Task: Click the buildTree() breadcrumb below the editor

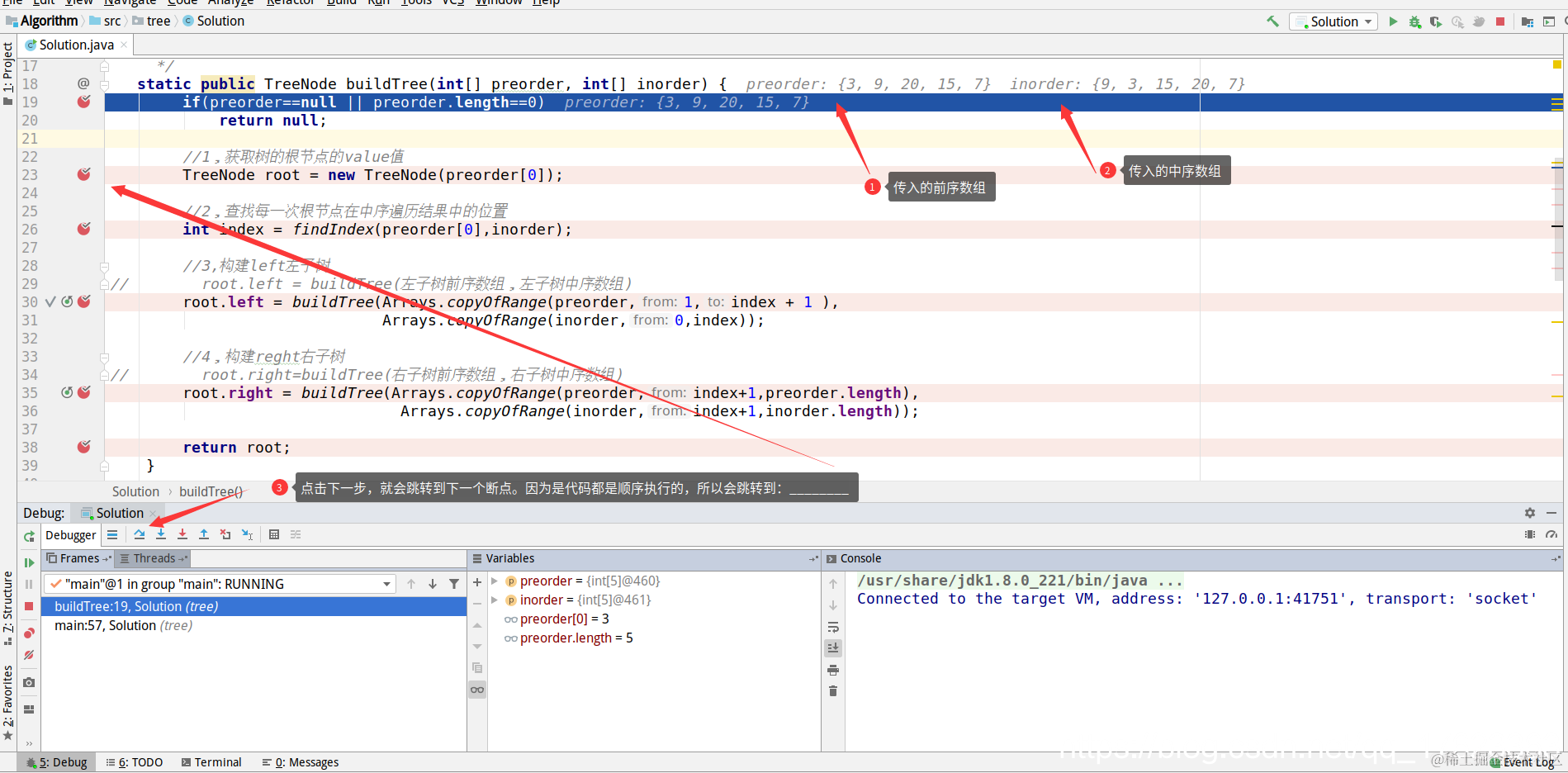Action: pyautogui.click(x=211, y=491)
